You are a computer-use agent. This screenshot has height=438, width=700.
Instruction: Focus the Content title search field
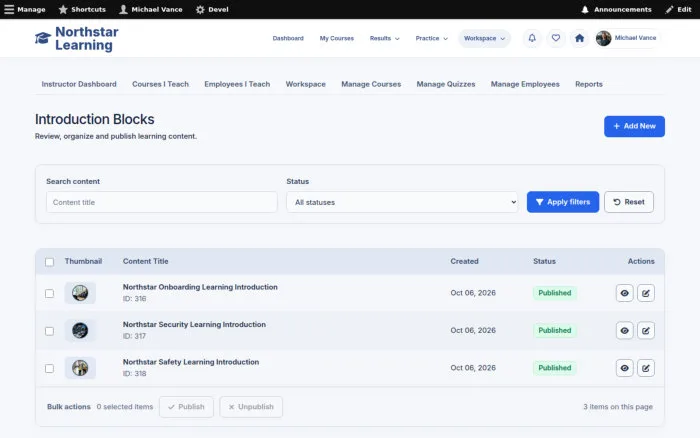162,202
